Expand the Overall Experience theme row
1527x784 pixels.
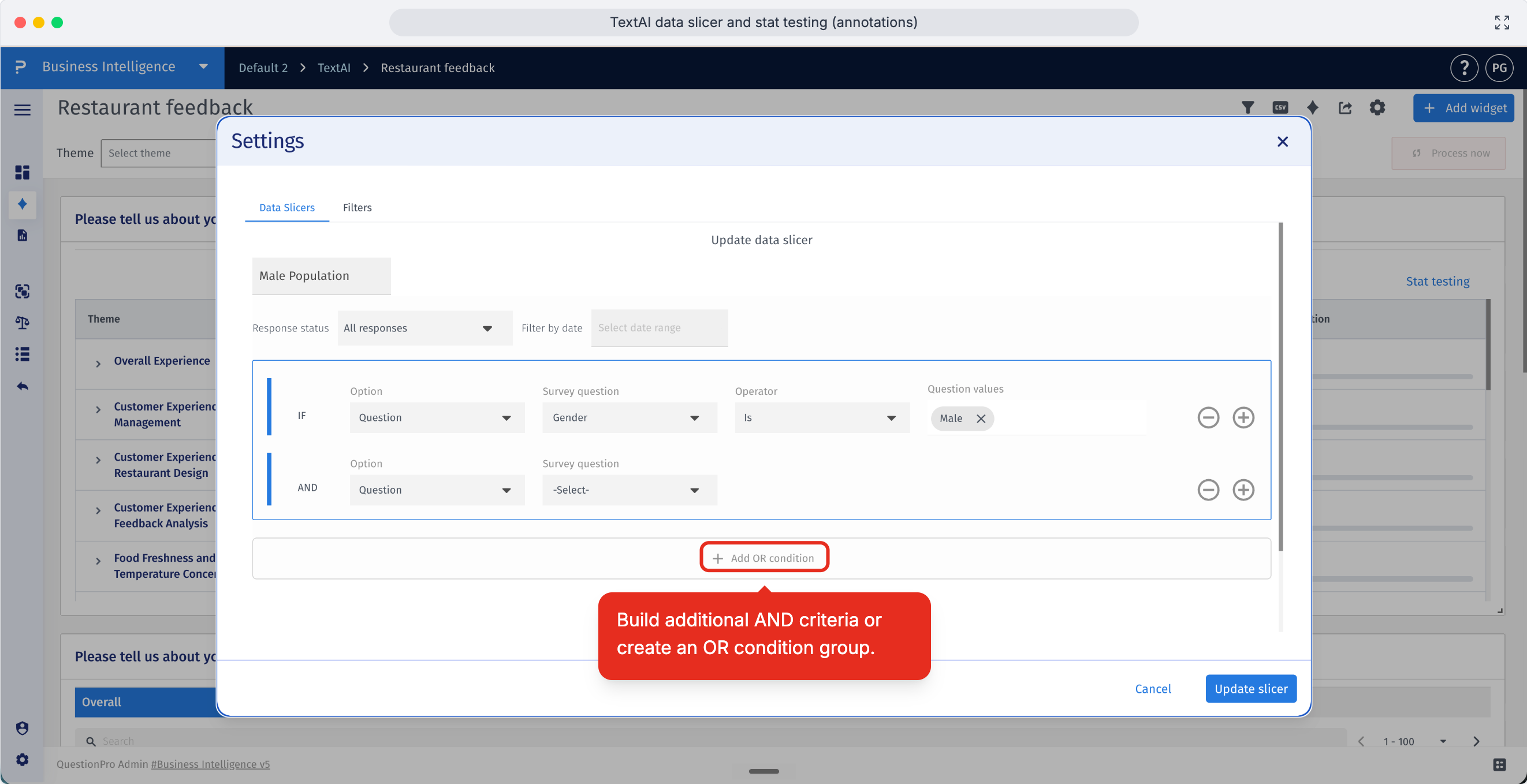[x=98, y=363]
